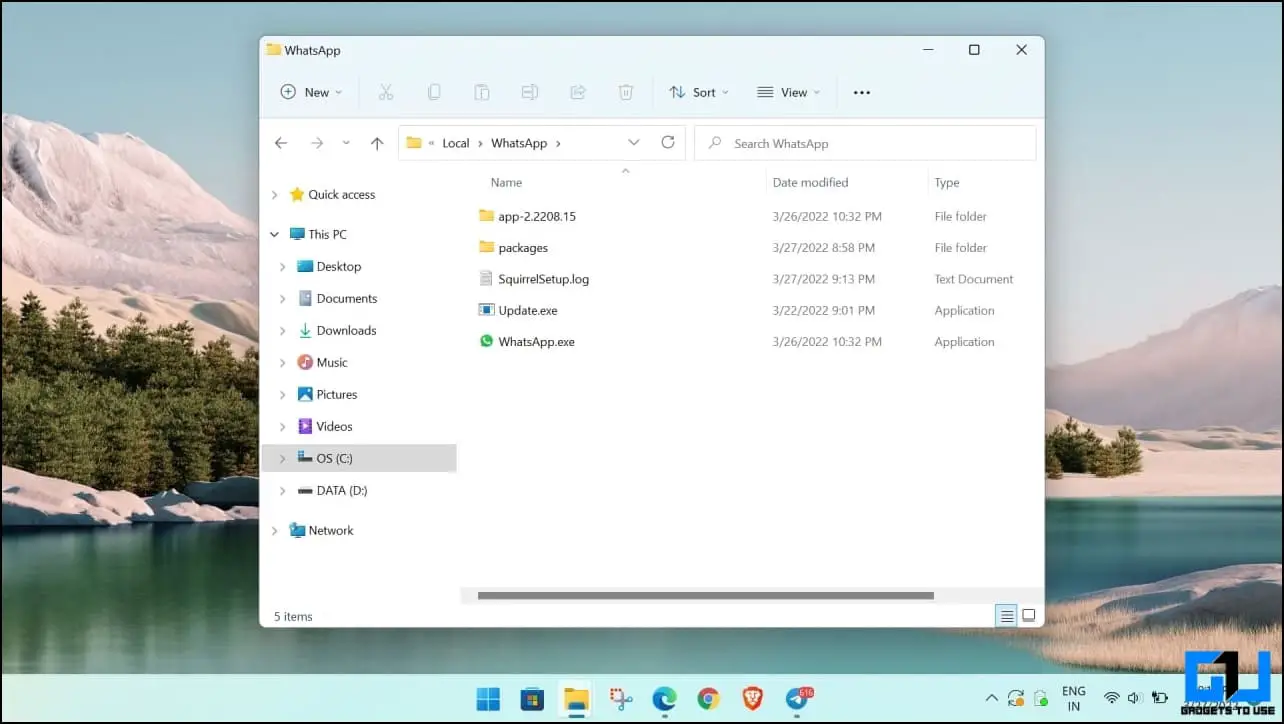Go forward with the right arrow

click(317, 143)
